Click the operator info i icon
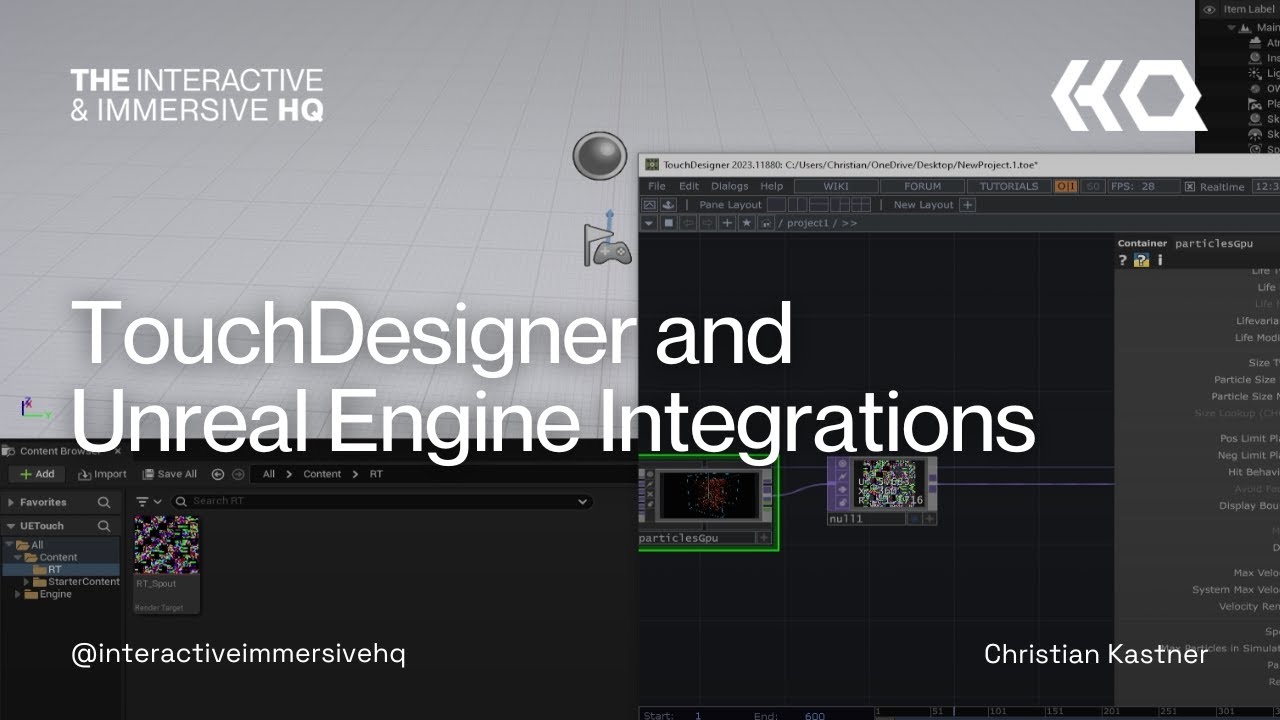 tap(1160, 260)
